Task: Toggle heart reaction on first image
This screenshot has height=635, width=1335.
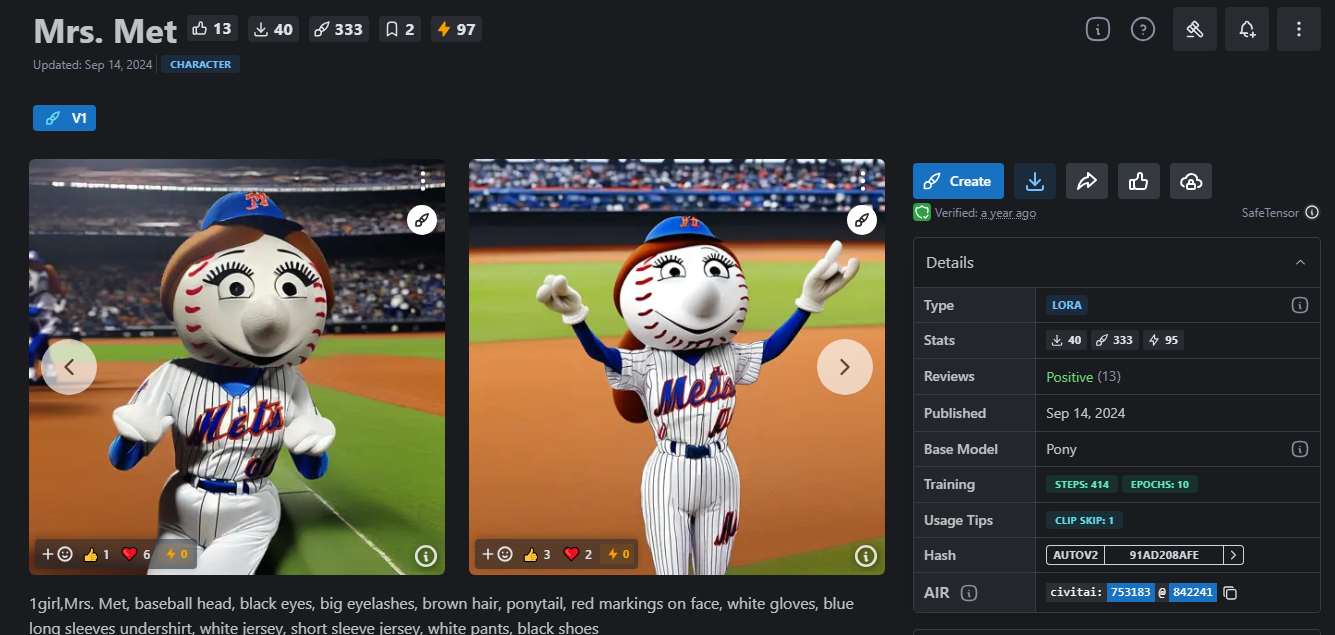Action: (135, 554)
